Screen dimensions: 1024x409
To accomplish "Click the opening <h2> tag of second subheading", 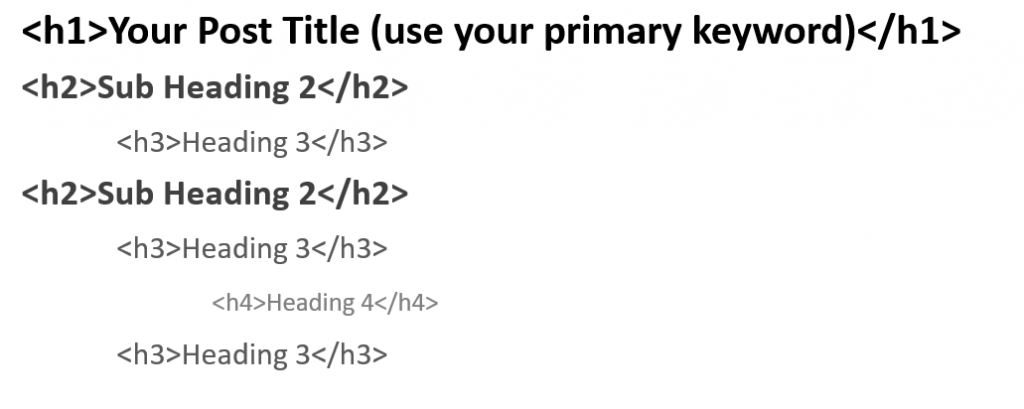I will 59,193.
